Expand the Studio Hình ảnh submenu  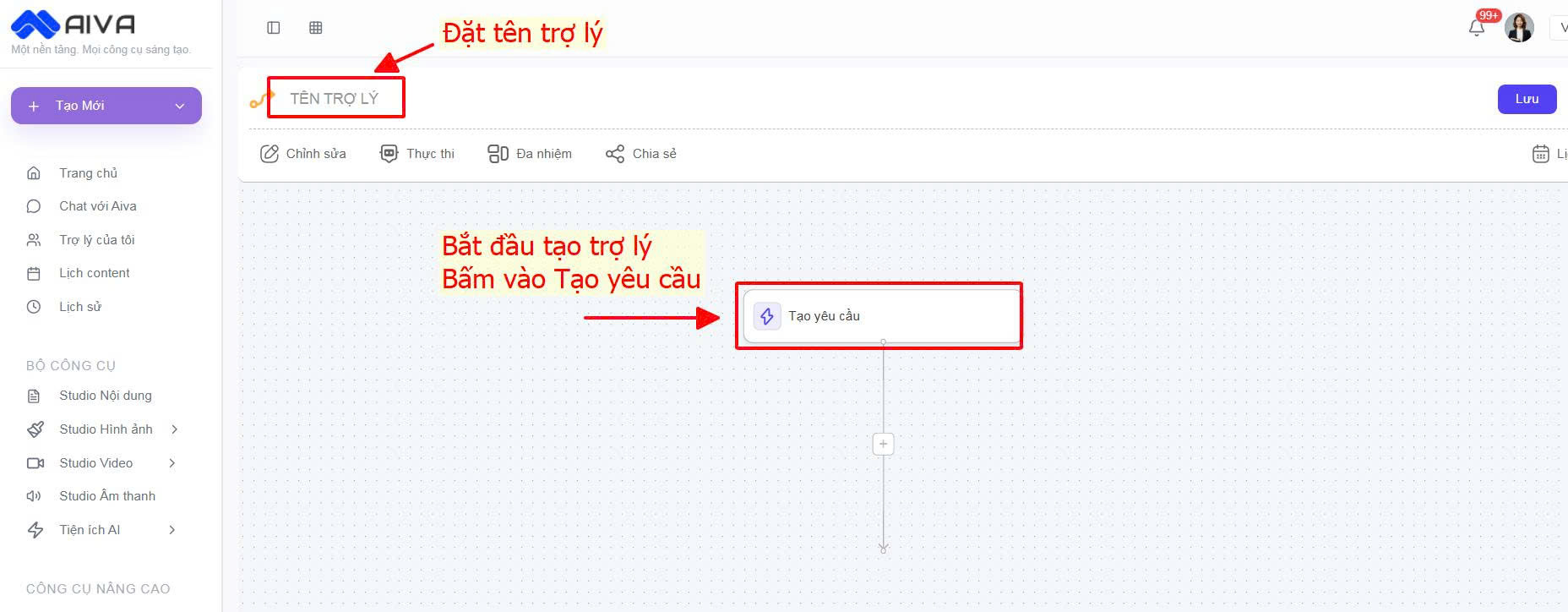pos(174,429)
